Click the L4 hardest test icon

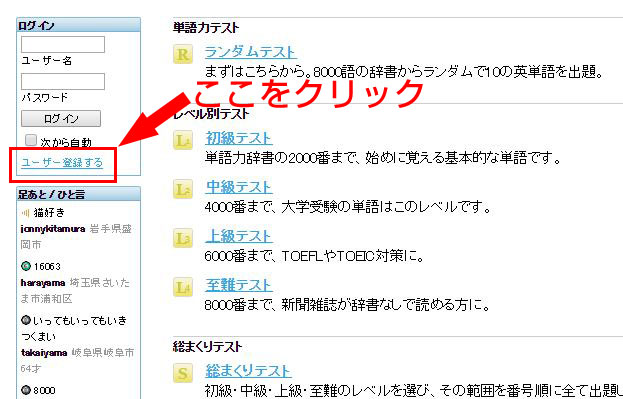click(183, 287)
